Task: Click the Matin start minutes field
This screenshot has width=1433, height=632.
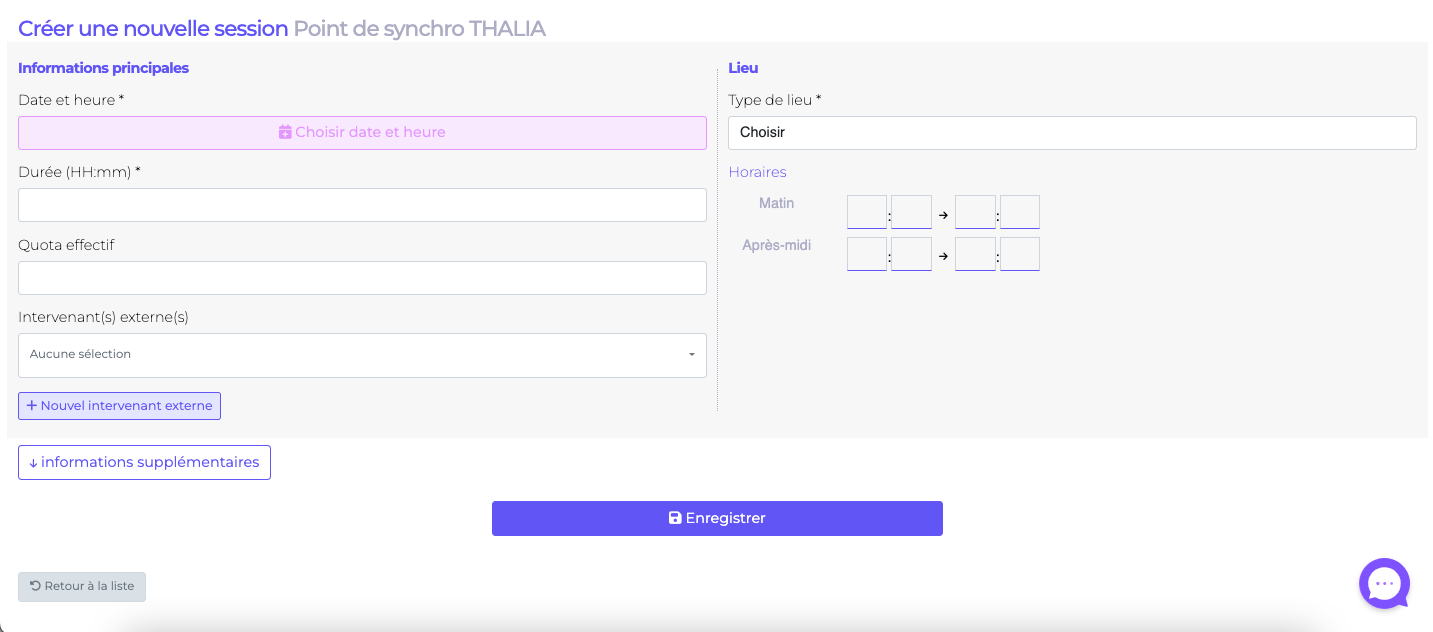Action: (911, 212)
